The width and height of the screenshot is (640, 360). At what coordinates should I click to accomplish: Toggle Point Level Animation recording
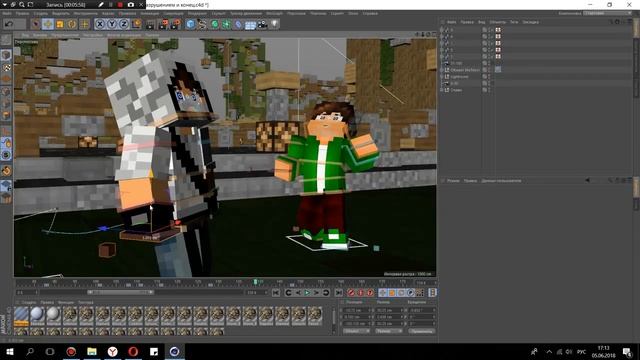420,293
